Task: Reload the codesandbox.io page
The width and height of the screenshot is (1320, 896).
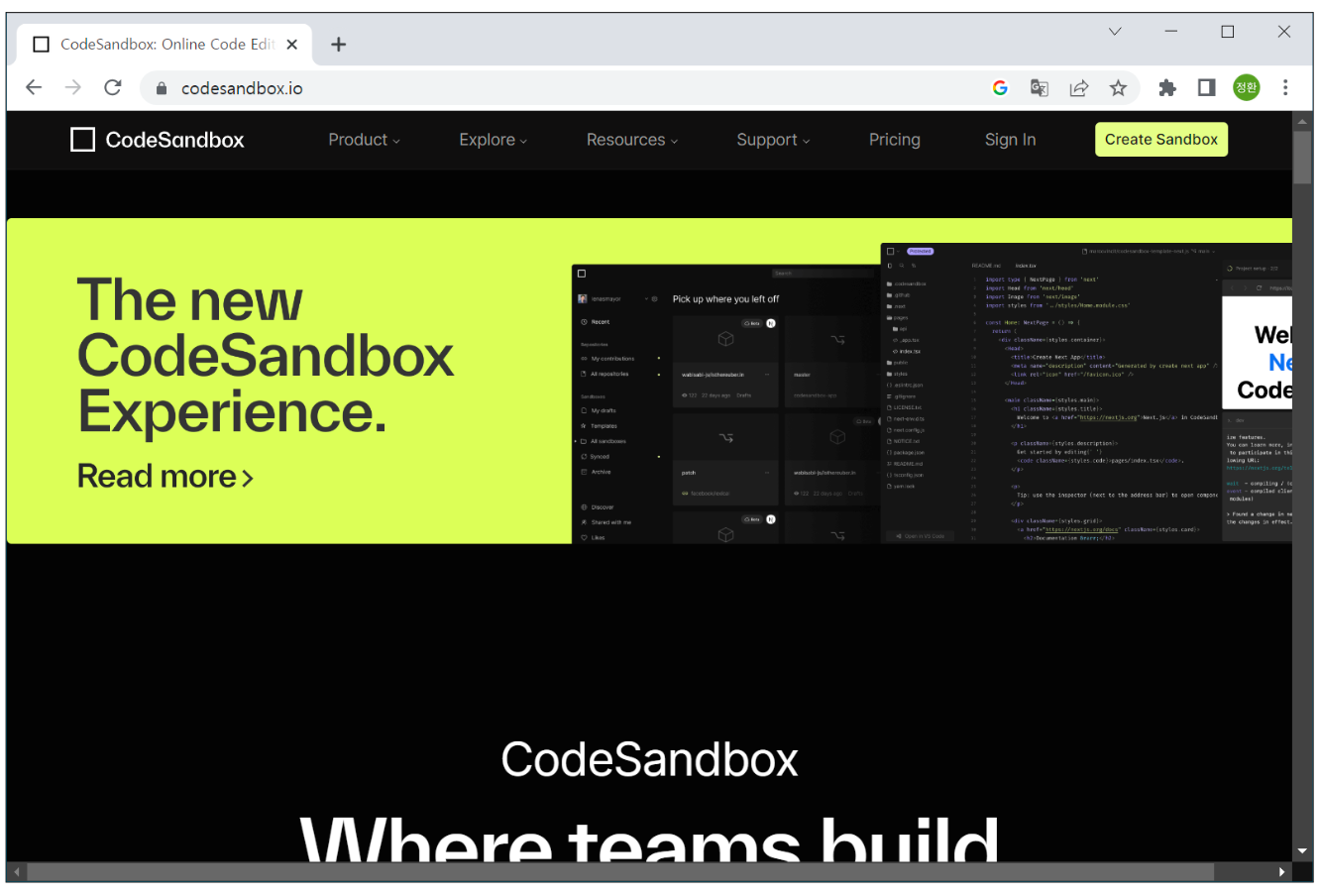Action: 113,88
